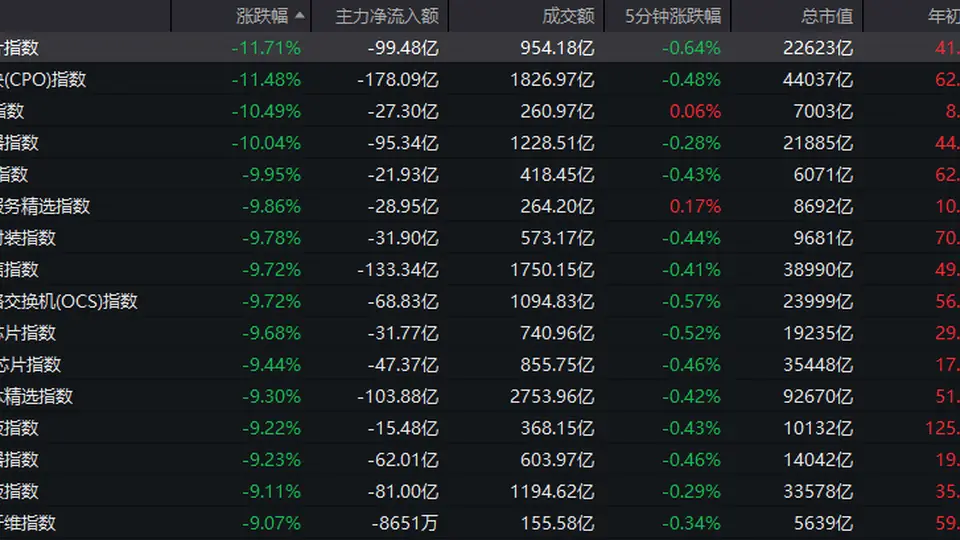960x540 pixels.
Task: Click market cap value 92670亿
Action: pyautogui.click(x=818, y=397)
